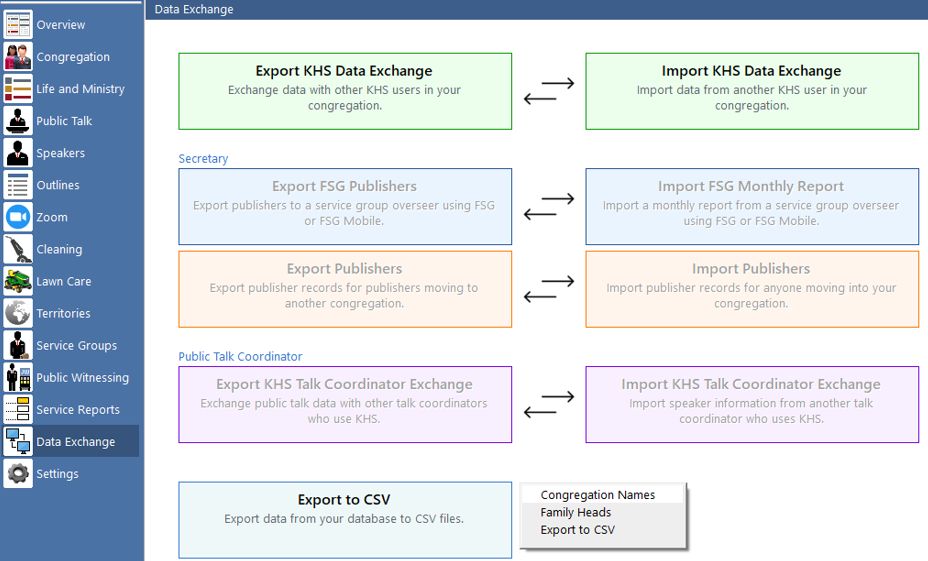Open the Territories globe icon
The image size is (928, 561).
pos(18,313)
